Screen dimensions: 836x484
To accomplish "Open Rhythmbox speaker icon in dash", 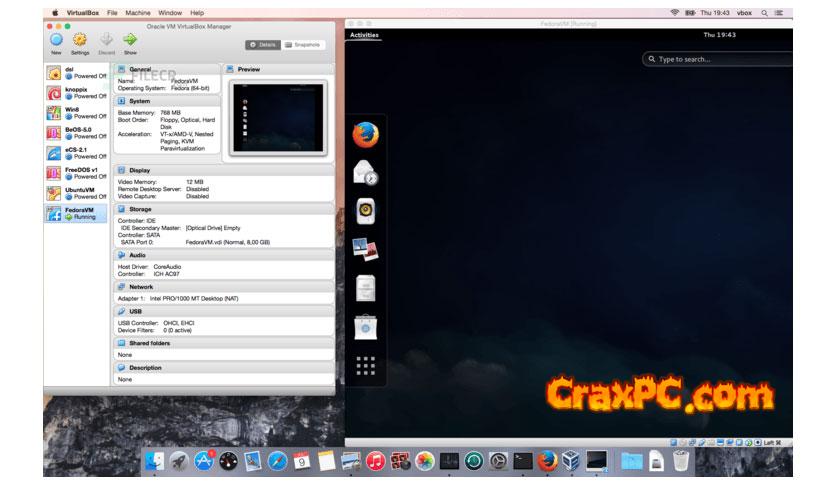I will pyautogui.click(x=365, y=211).
